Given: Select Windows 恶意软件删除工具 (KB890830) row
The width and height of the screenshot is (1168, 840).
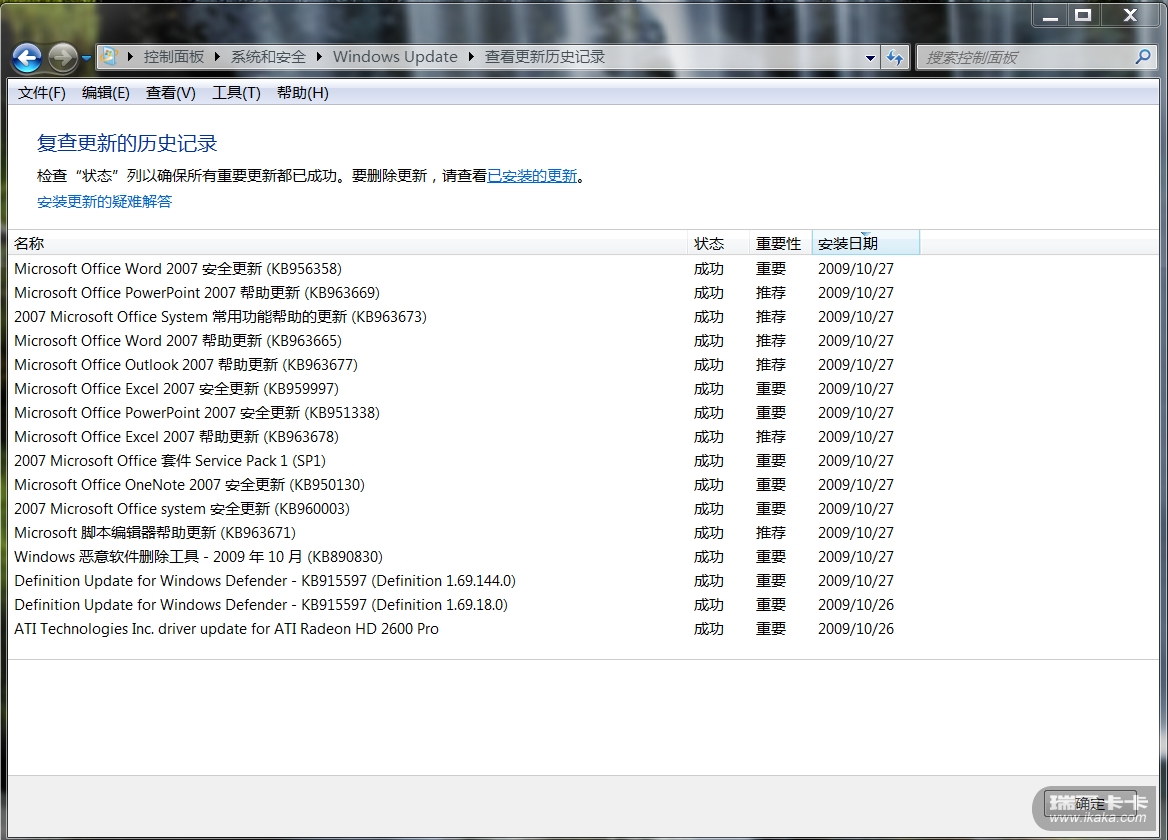Looking at the screenshot, I should point(465,557).
